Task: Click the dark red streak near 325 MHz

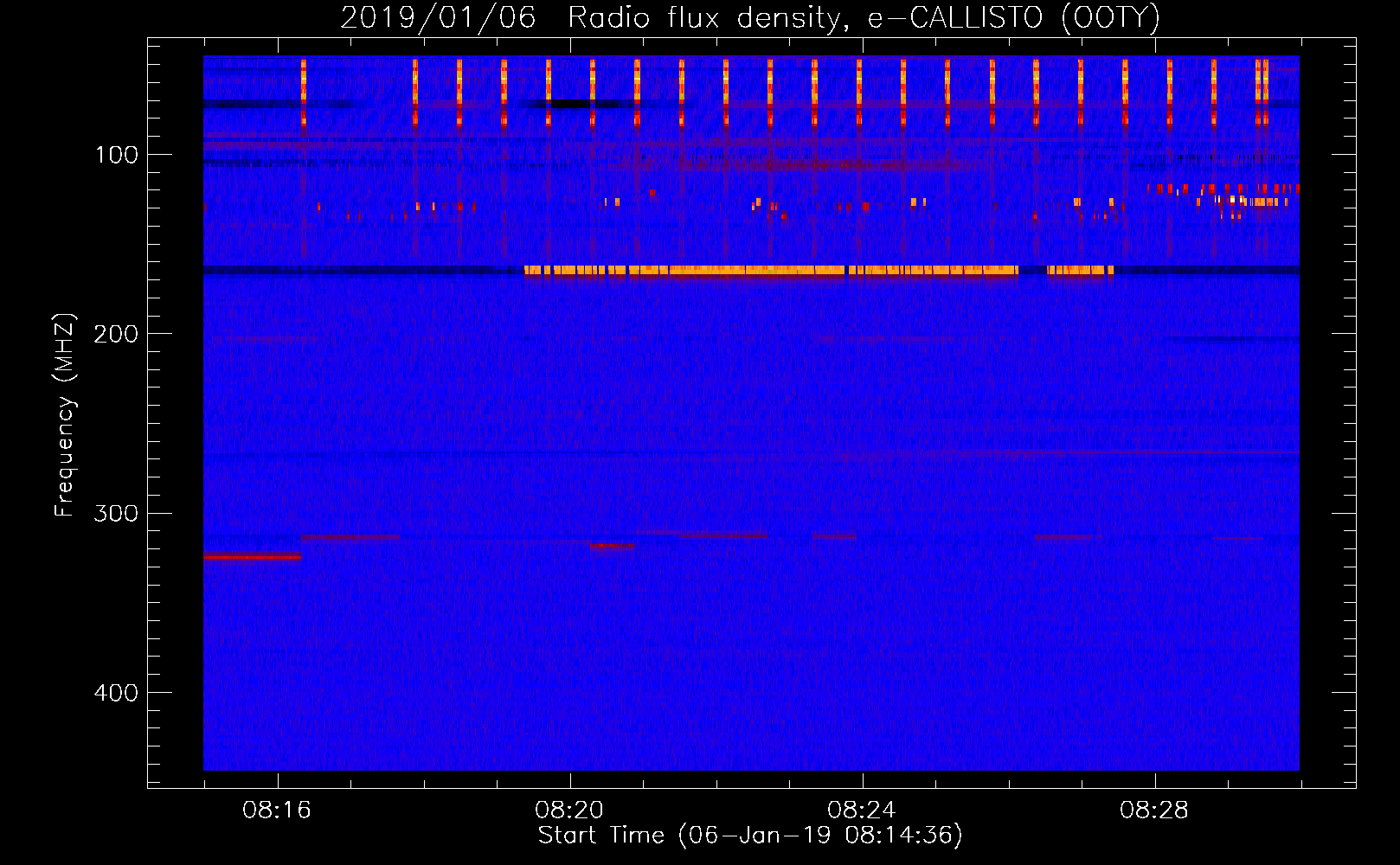Action: (x=252, y=557)
